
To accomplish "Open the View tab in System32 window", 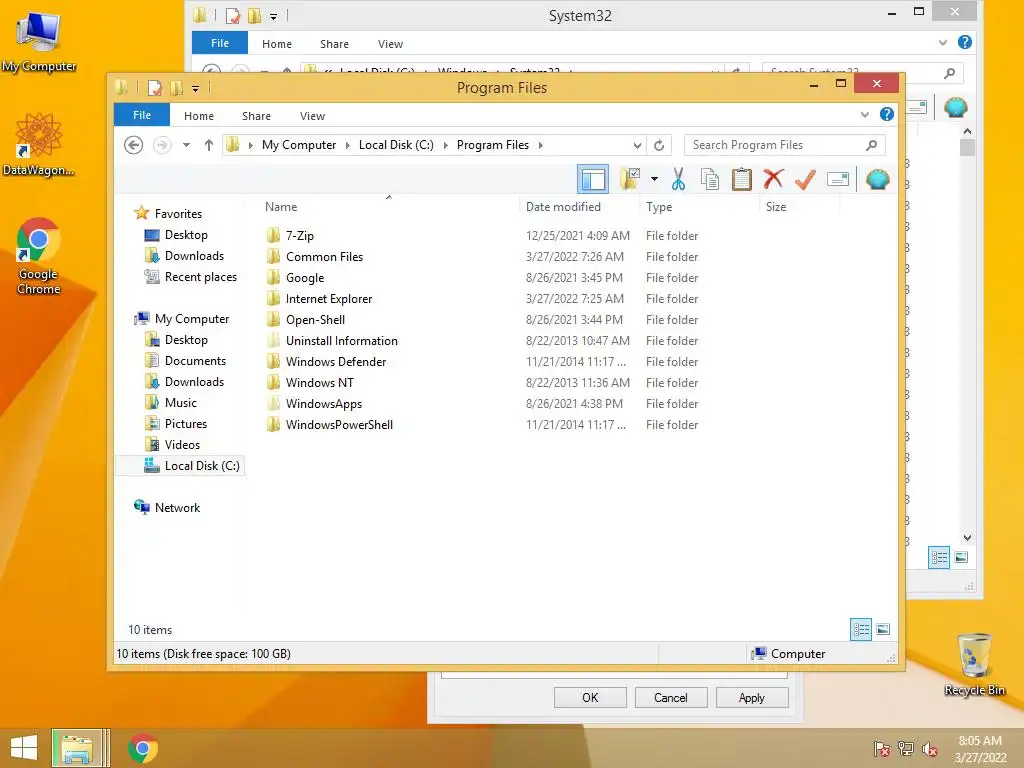I will 390,44.
